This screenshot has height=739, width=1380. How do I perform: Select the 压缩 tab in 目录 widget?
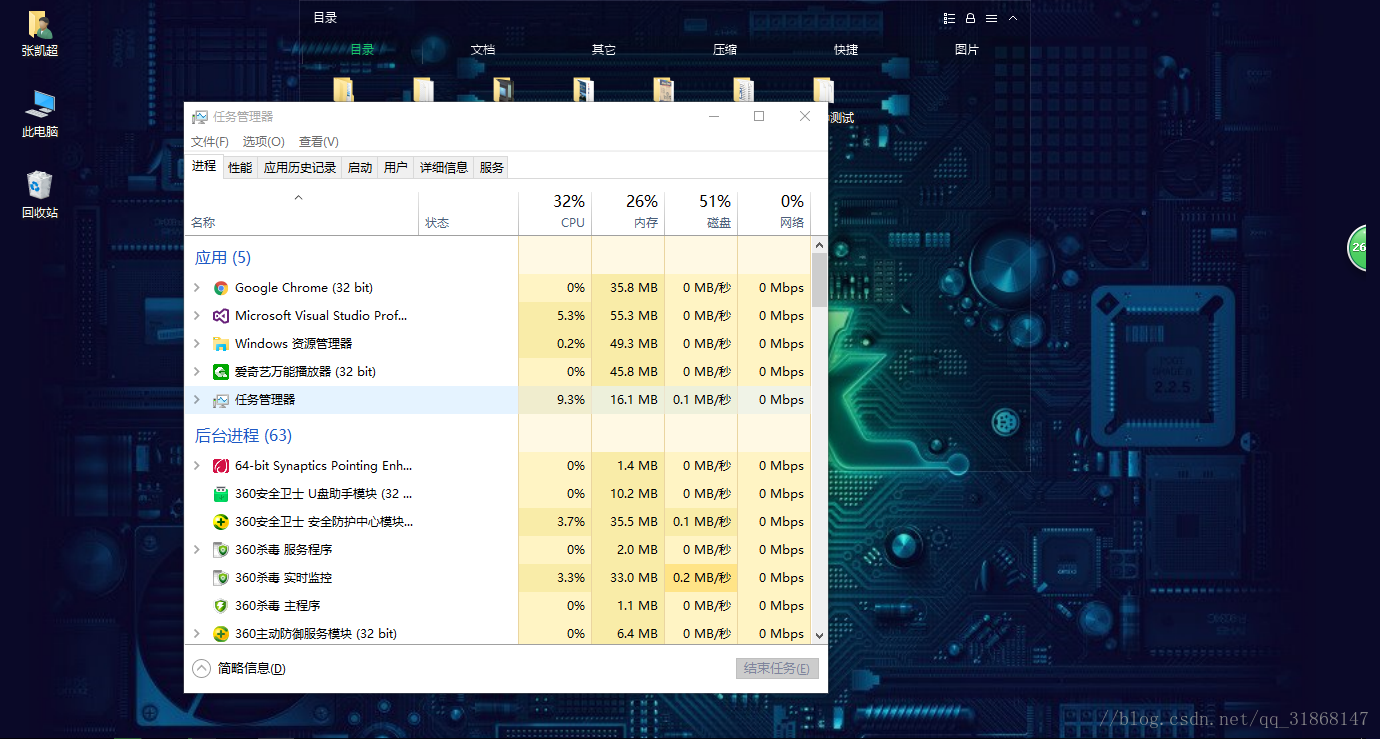(725, 50)
